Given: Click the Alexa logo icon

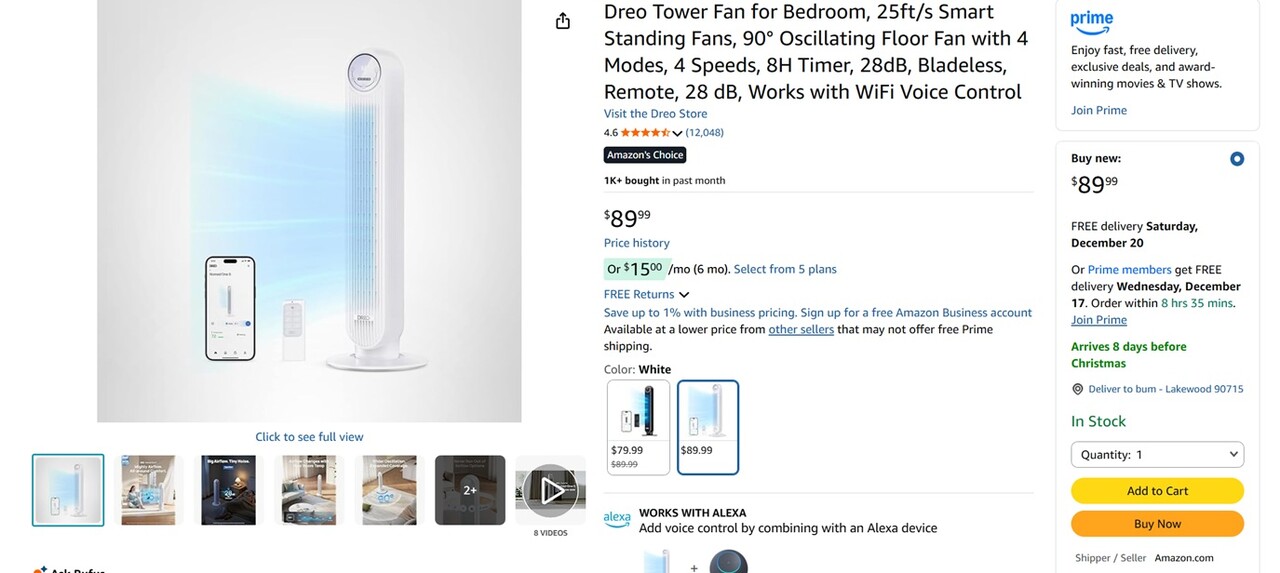Looking at the screenshot, I should click(x=617, y=519).
